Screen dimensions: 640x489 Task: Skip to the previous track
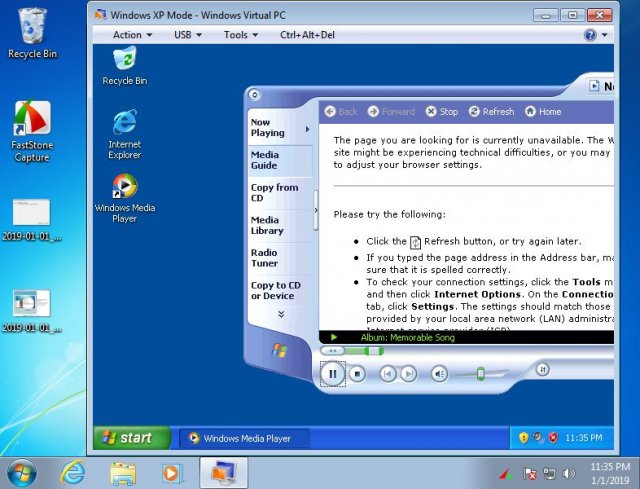coord(388,374)
